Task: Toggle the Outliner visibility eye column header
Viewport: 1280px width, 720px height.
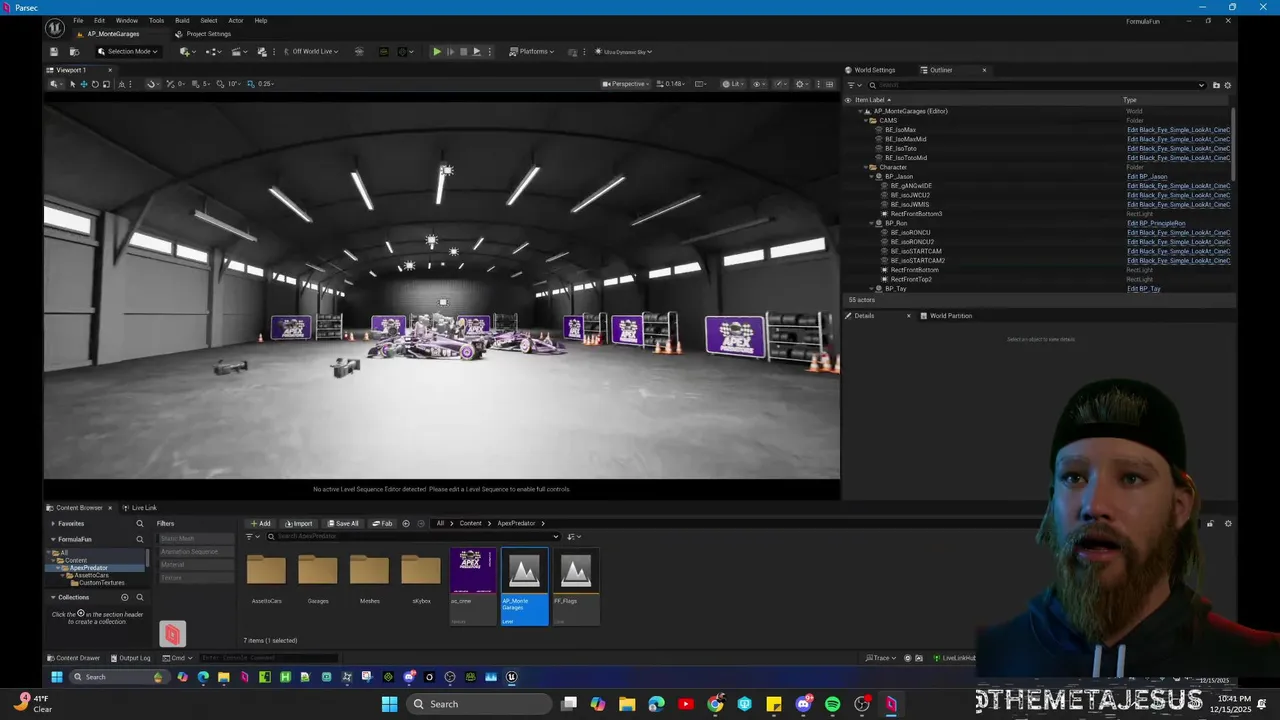Action: point(849,100)
